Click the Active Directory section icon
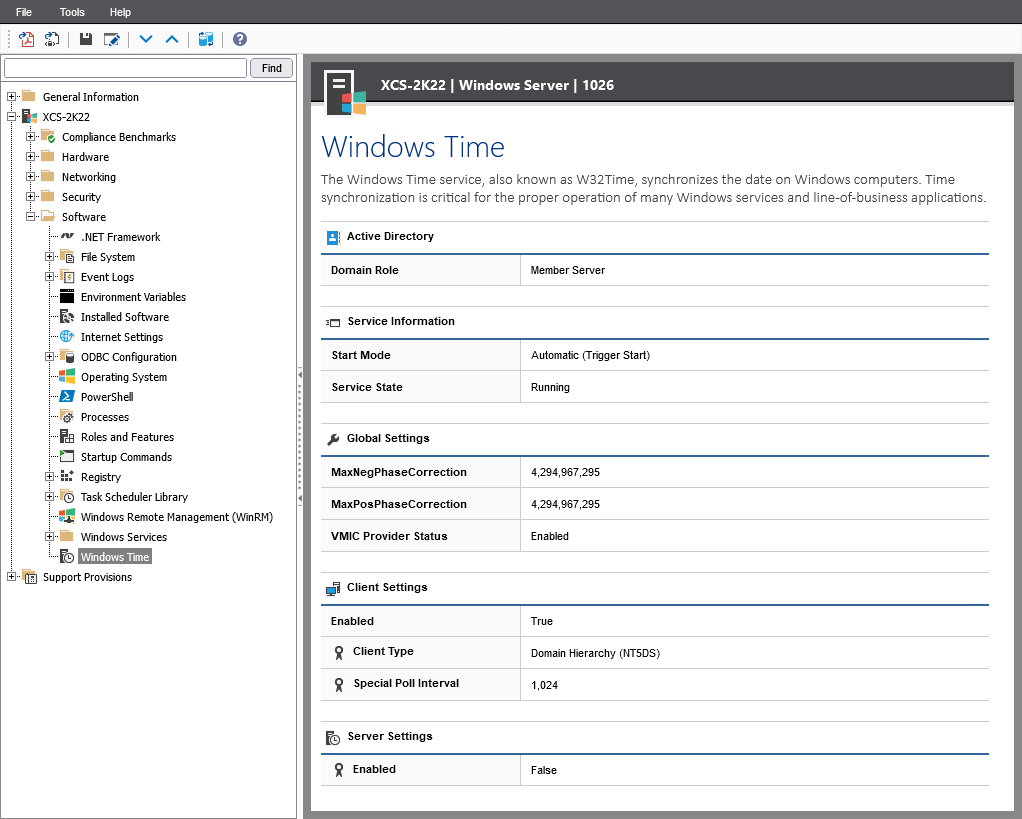 click(333, 237)
